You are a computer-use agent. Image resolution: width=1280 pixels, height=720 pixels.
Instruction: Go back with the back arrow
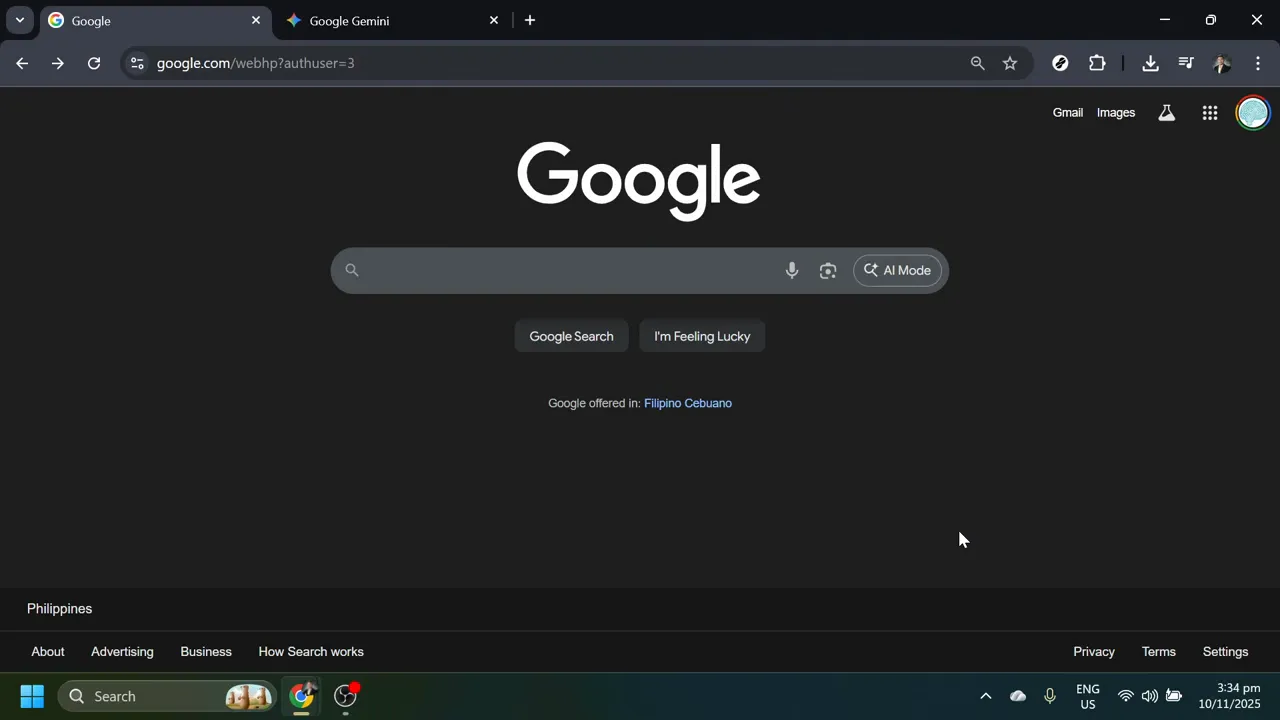22,63
